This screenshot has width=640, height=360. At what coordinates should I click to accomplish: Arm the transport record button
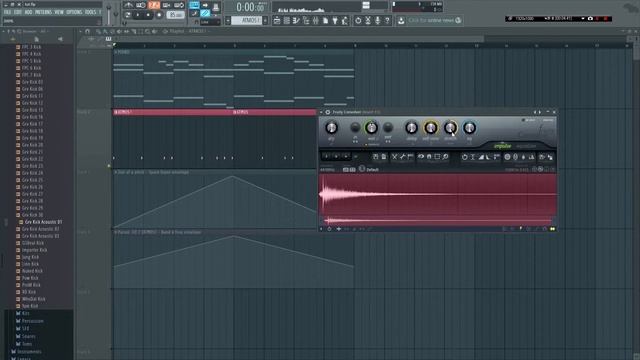159,15
